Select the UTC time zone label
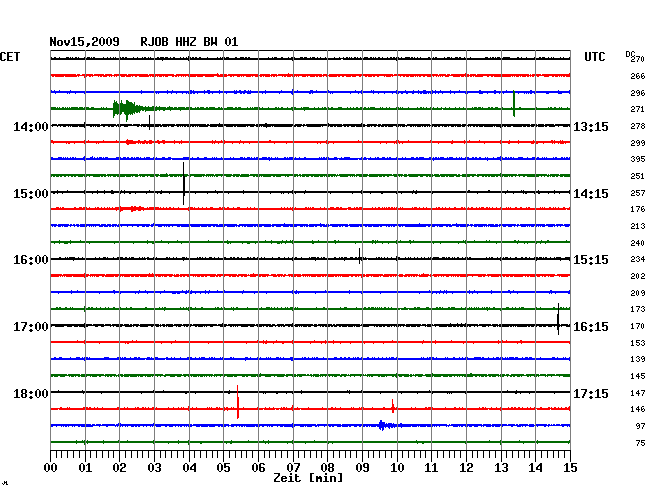The image size is (650, 494). tap(594, 57)
